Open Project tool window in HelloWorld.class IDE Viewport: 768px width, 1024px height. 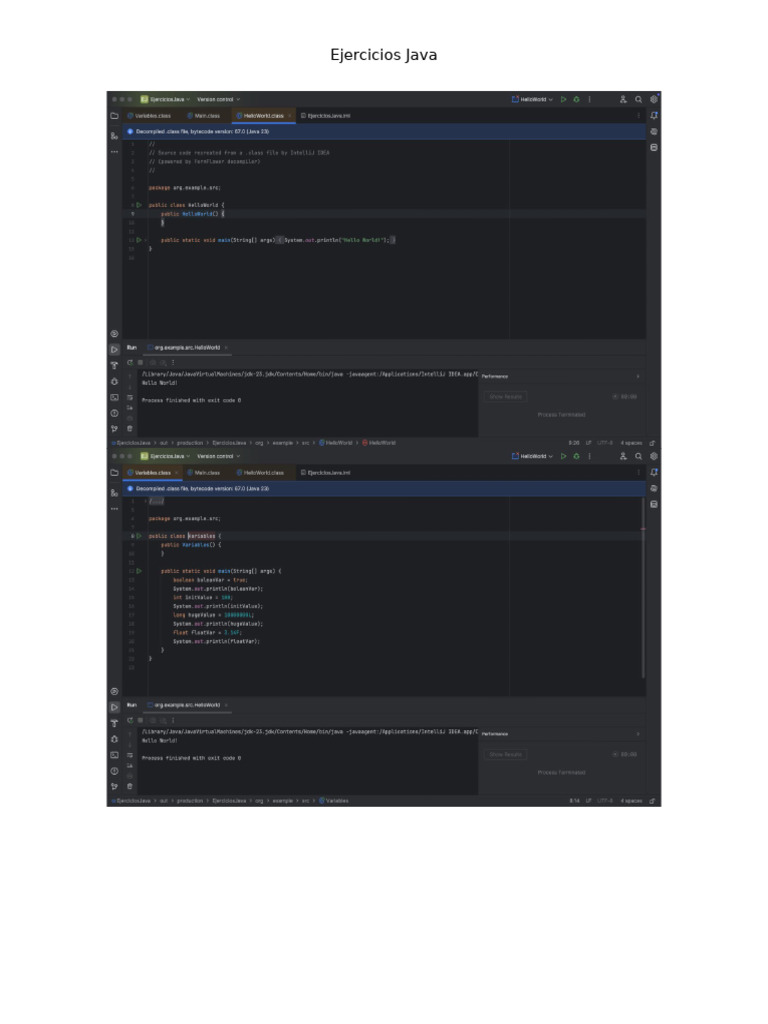[x=114, y=116]
